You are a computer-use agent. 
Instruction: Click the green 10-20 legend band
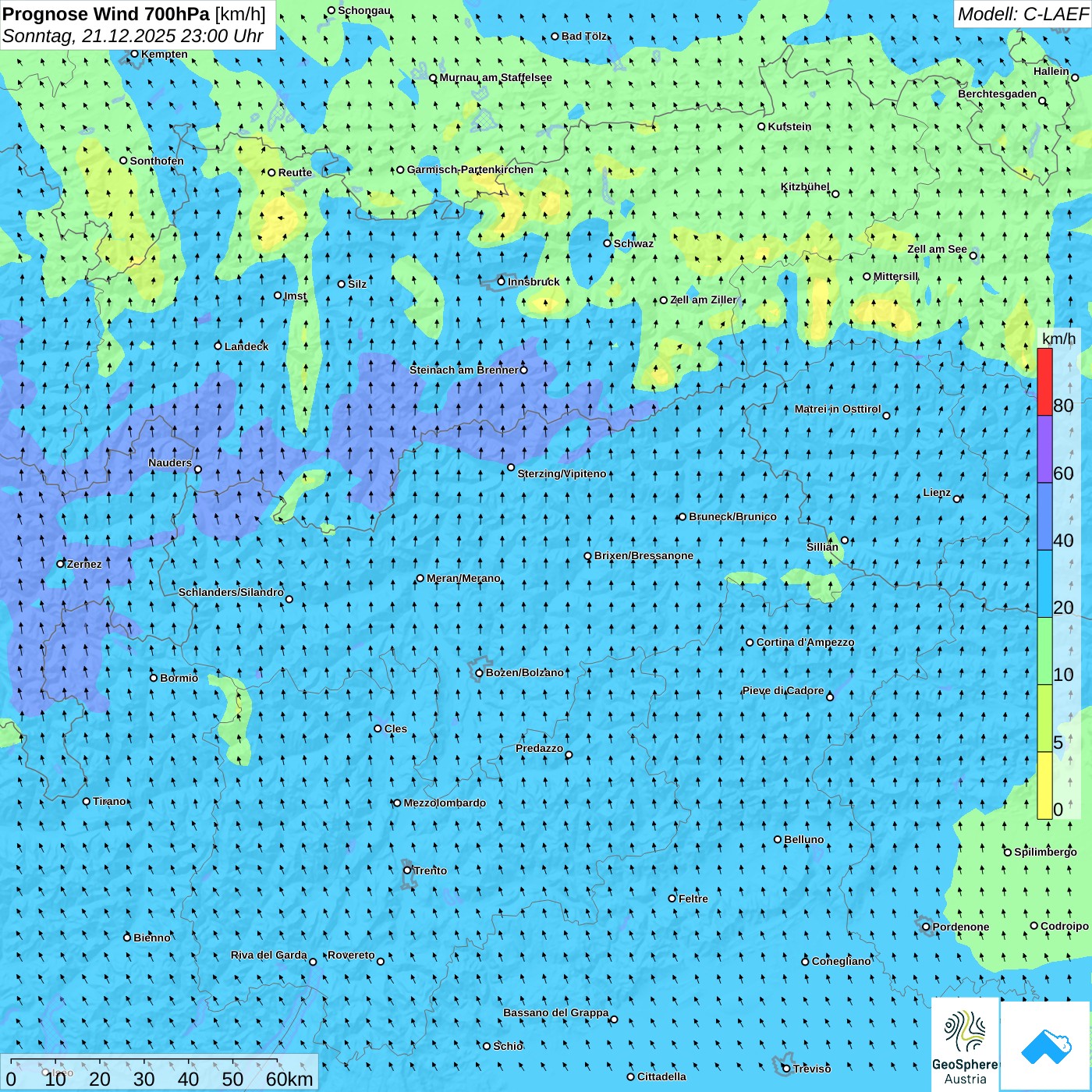(1044, 651)
